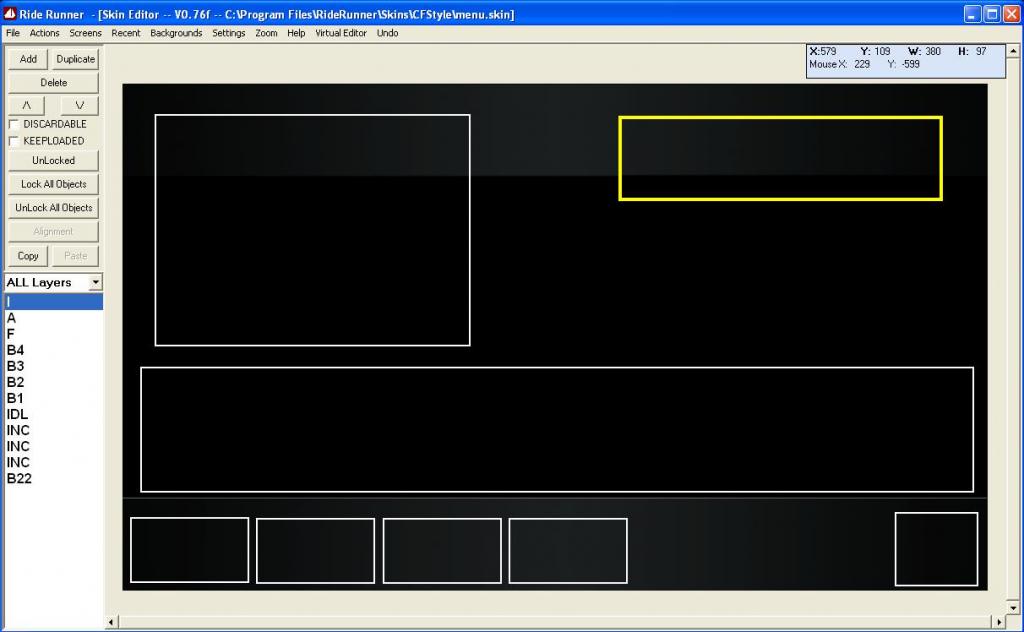Click the Copy button

28,256
